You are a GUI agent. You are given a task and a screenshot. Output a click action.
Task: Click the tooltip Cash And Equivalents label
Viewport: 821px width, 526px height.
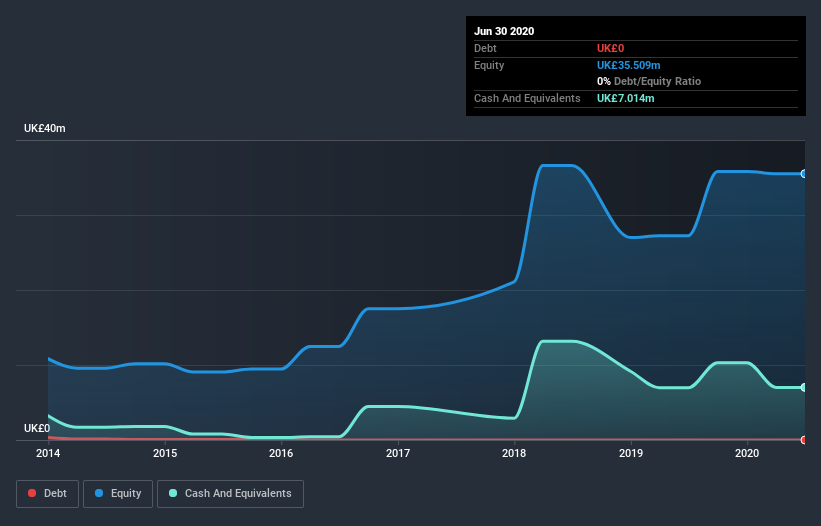pyautogui.click(x=527, y=98)
